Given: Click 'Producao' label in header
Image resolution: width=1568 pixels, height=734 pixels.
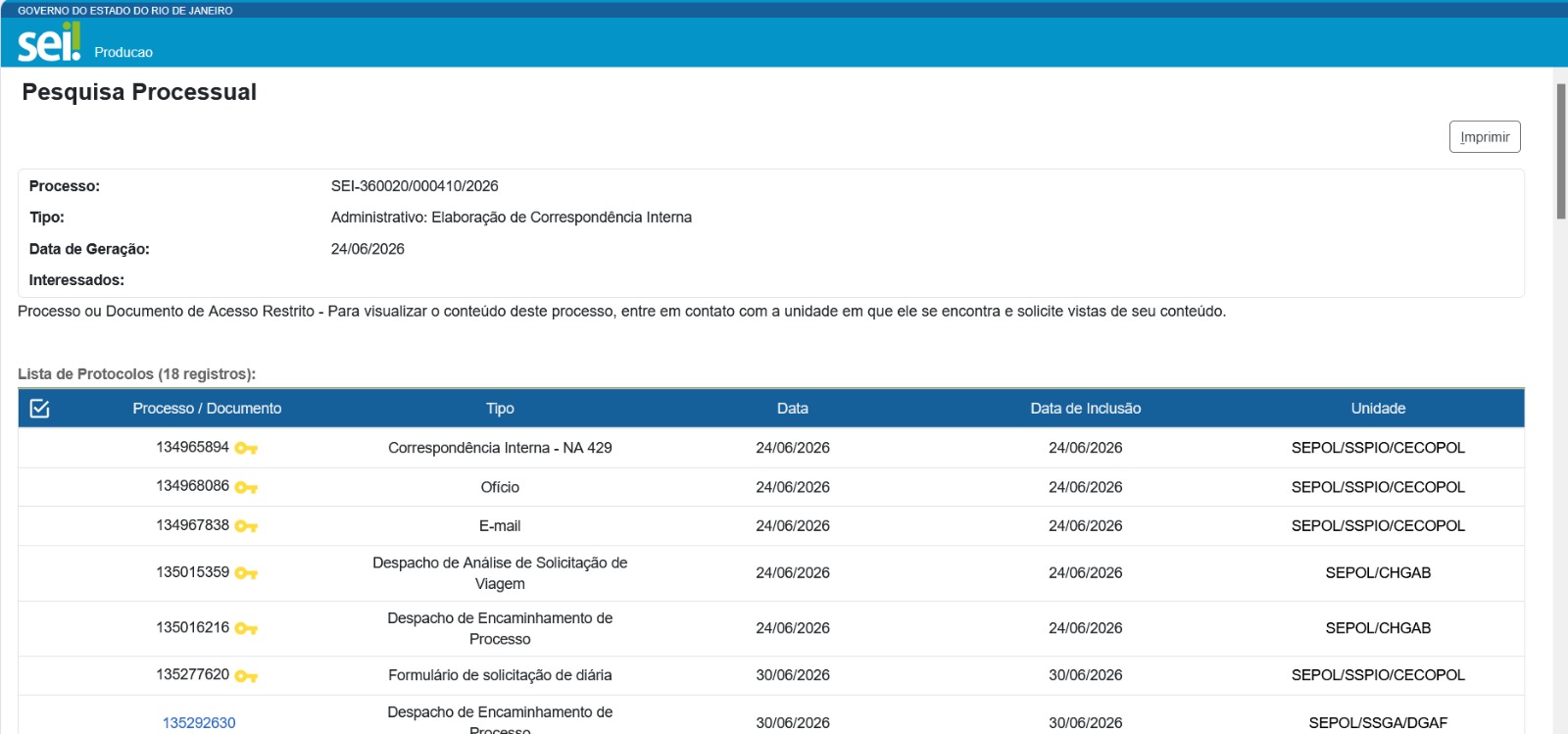Looking at the screenshot, I should point(123,52).
